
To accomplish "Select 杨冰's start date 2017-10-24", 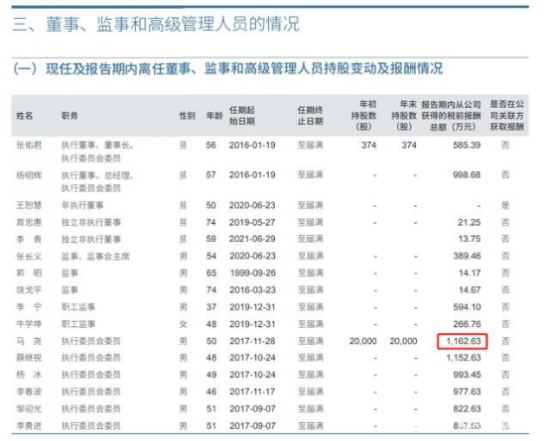I will click(253, 375).
